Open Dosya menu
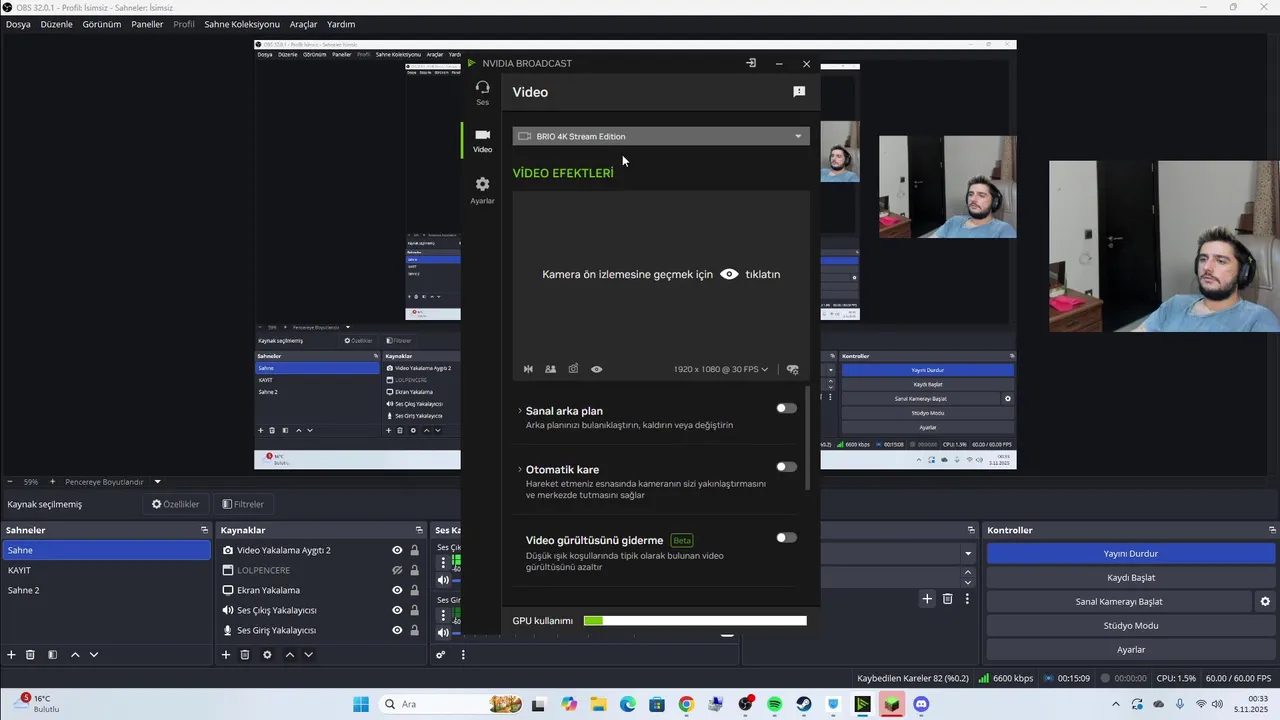 (18, 24)
